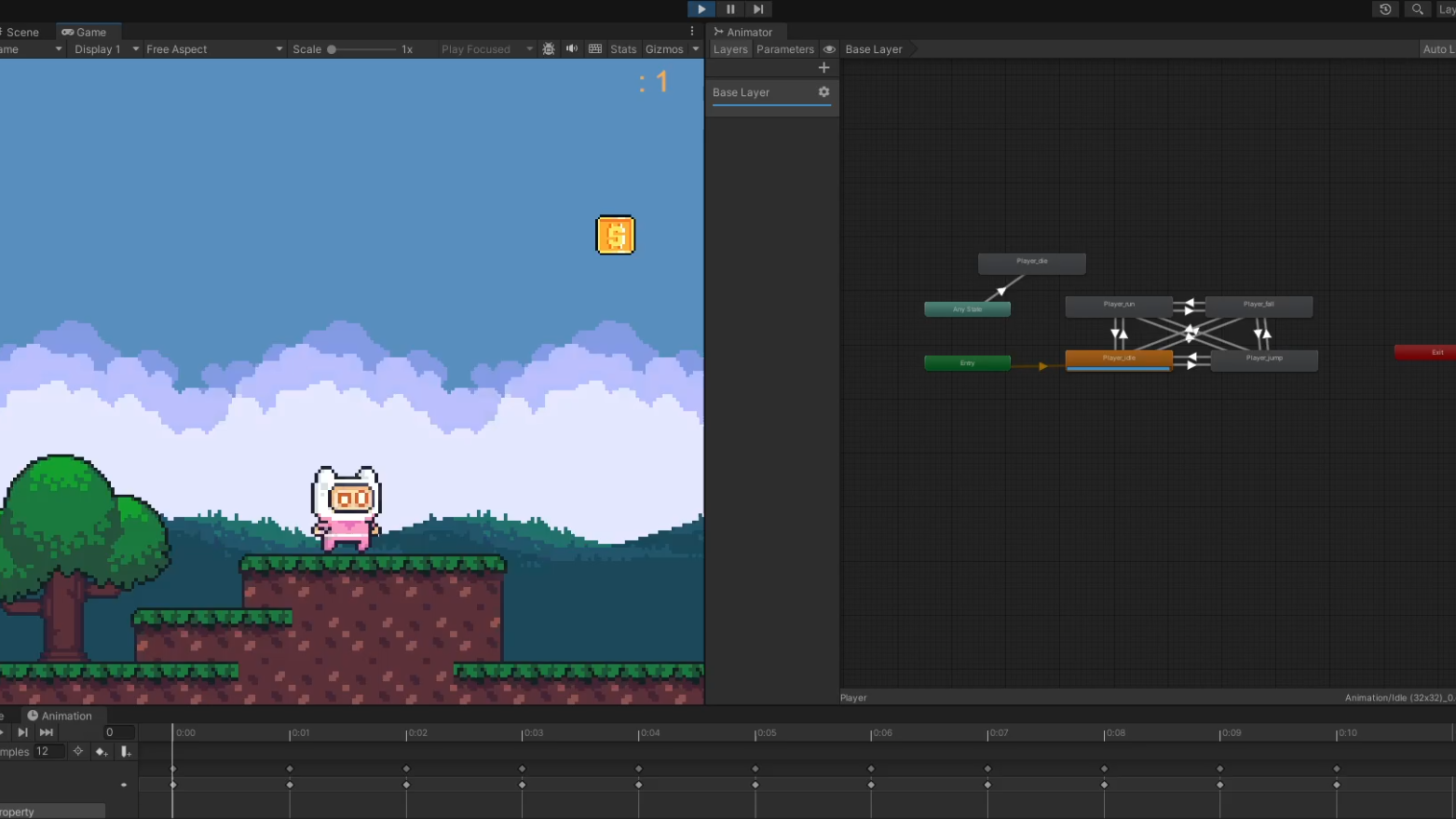Switch to the Parameters tab in Animator

click(x=784, y=49)
